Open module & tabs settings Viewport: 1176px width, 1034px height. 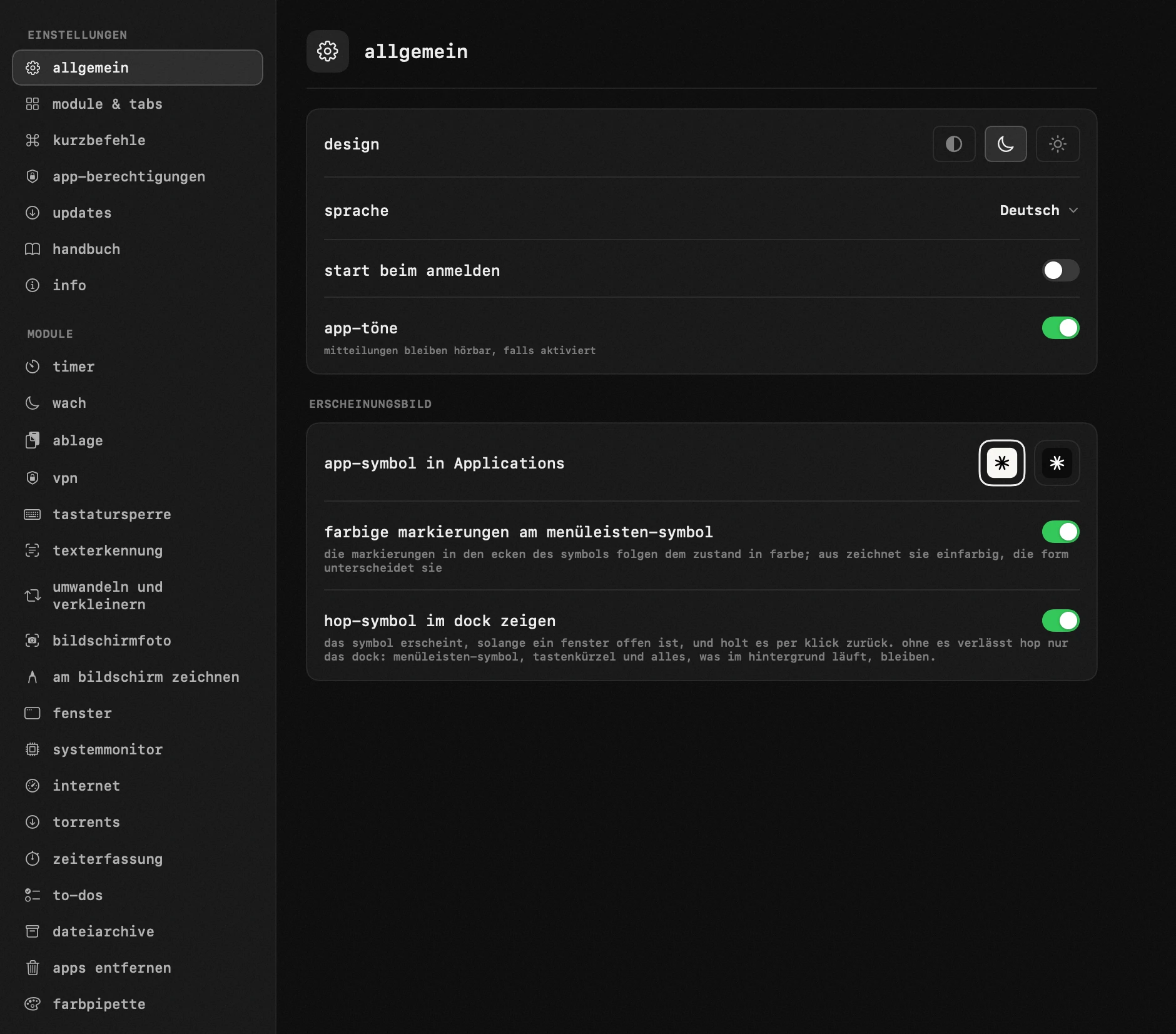(x=138, y=104)
